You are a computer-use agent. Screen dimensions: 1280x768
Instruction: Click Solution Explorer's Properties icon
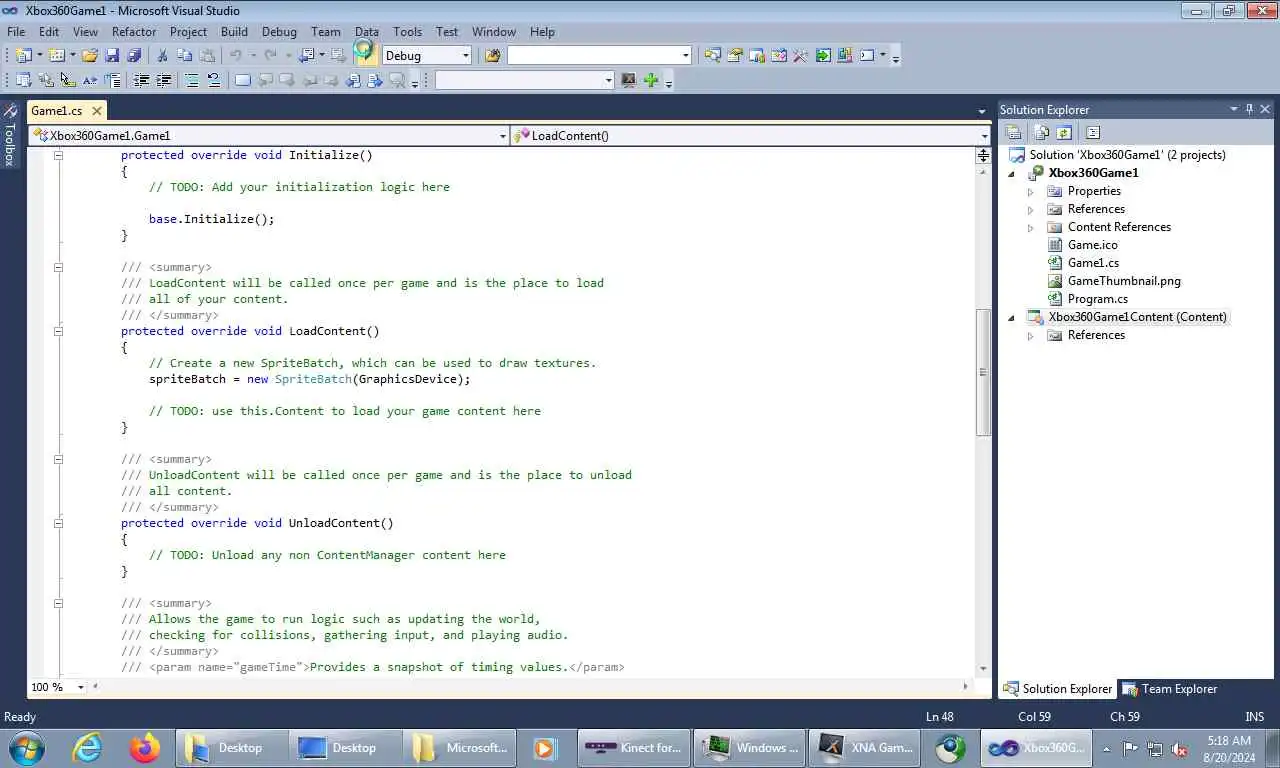(x=1013, y=132)
